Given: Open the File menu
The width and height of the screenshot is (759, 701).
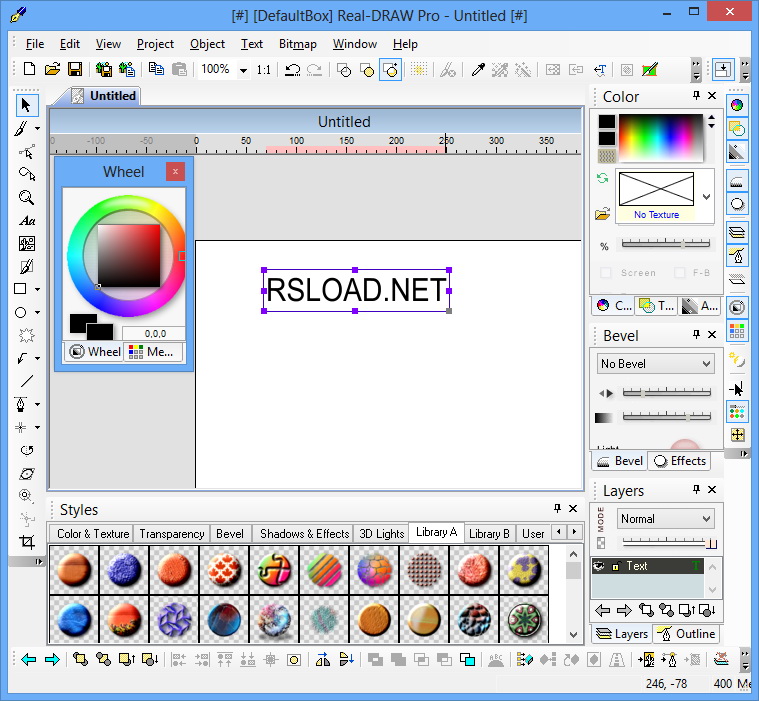Looking at the screenshot, I should pyautogui.click(x=35, y=44).
